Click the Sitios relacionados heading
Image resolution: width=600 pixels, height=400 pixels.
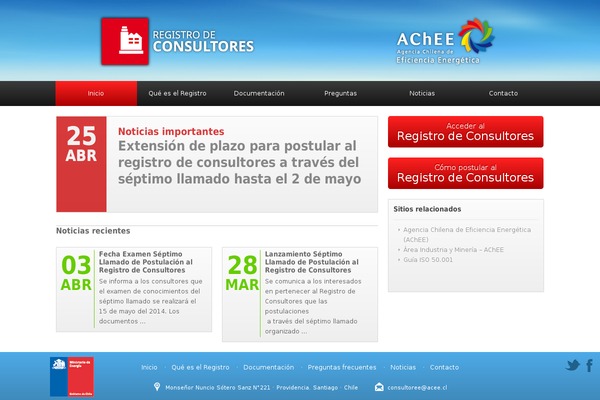pyautogui.click(x=427, y=209)
